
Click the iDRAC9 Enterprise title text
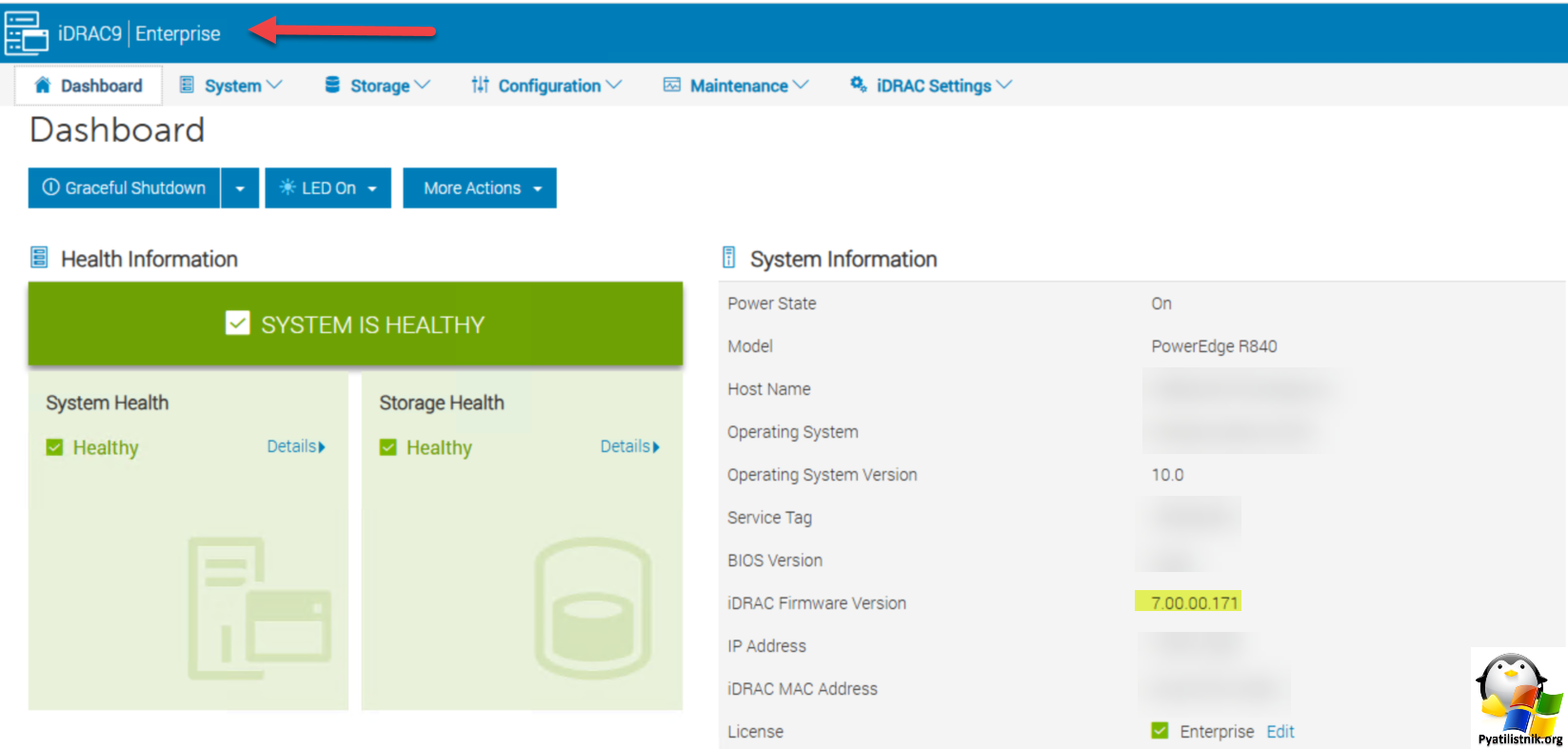pyautogui.click(x=139, y=33)
